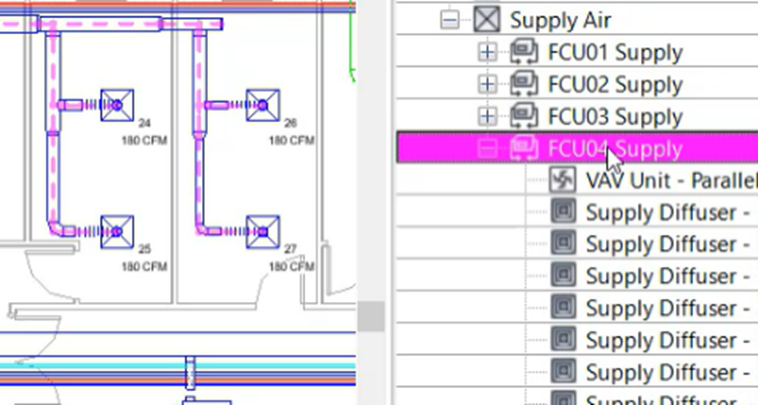Image resolution: width=758 pixels, height=405 pixels.
Task: Select air terminal diffuser number 25
Action: 117,232
